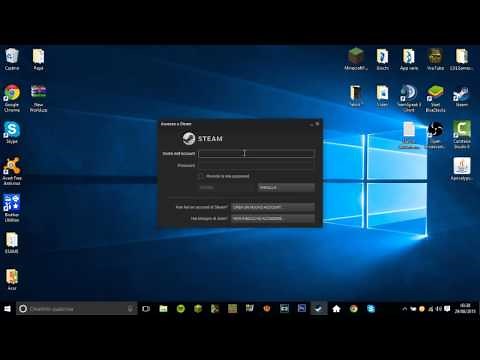
Task: Open the TeamSpeak 3 Client shortcut
Action: [409, 98]
